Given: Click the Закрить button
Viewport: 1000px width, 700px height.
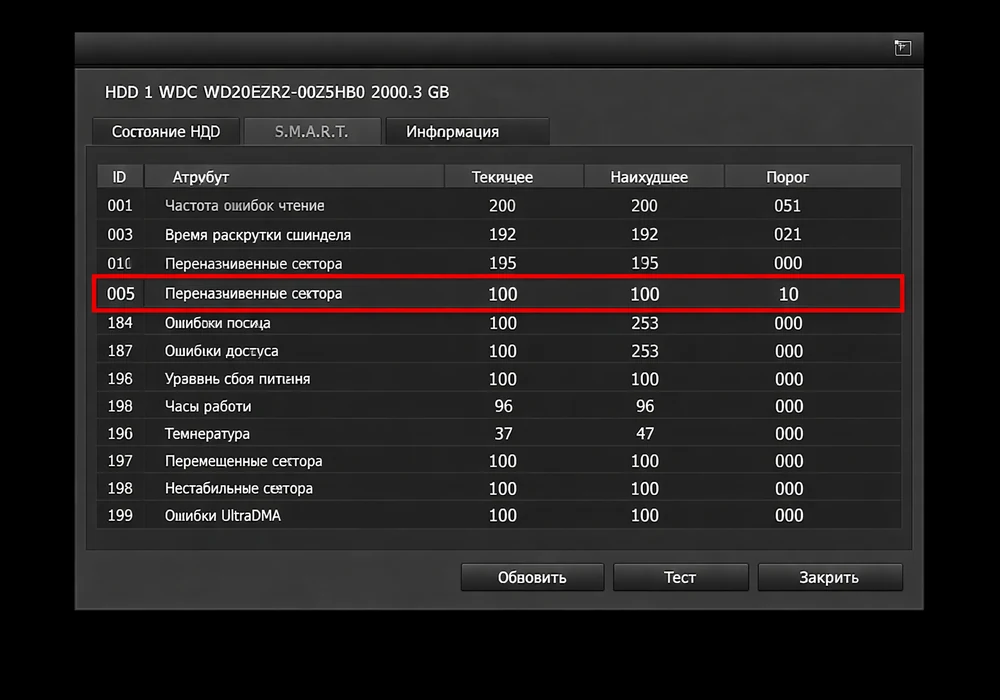Looking at the screenshot, I should tap(830, 577).
